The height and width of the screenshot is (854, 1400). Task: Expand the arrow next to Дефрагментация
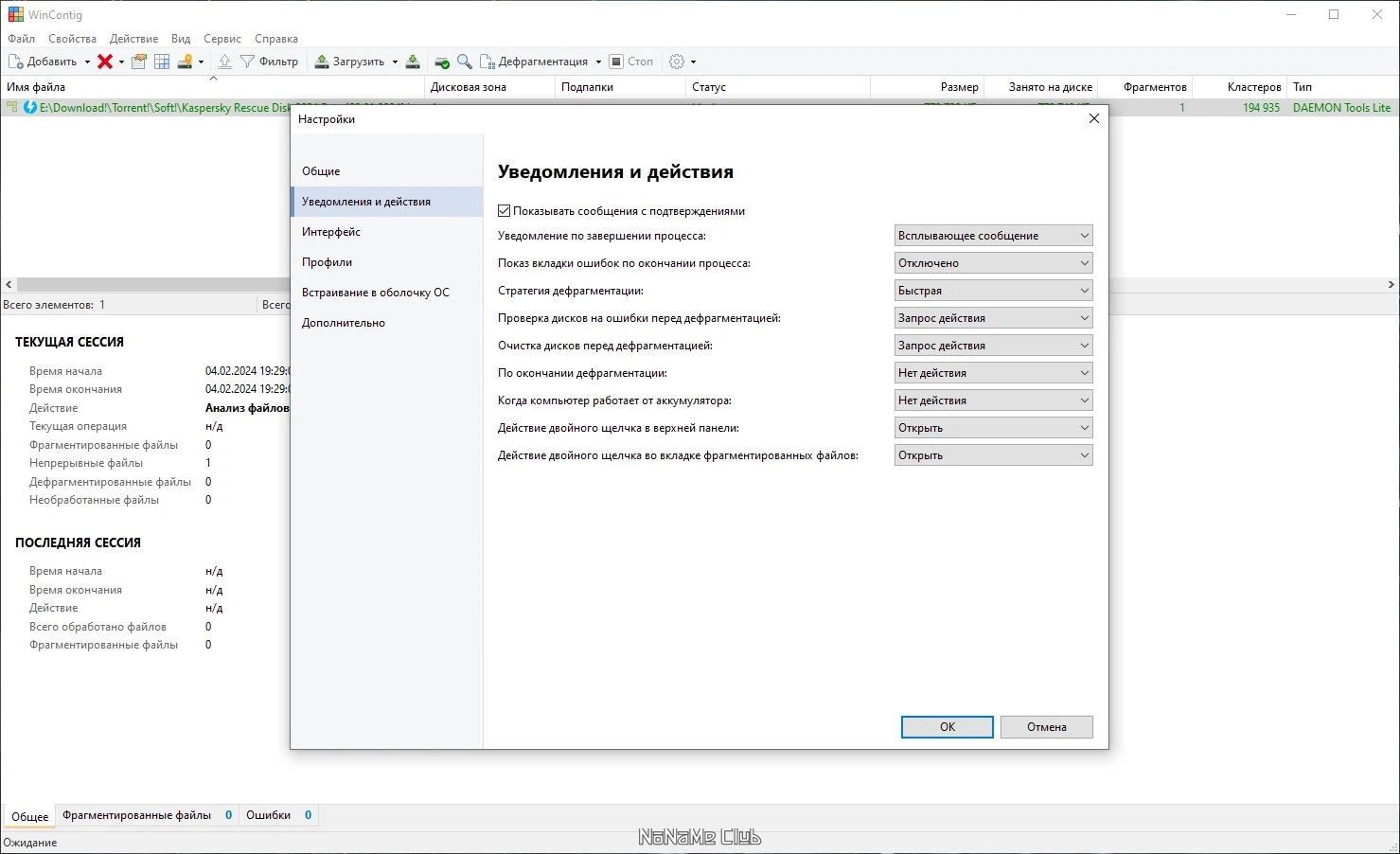[598, 62]
